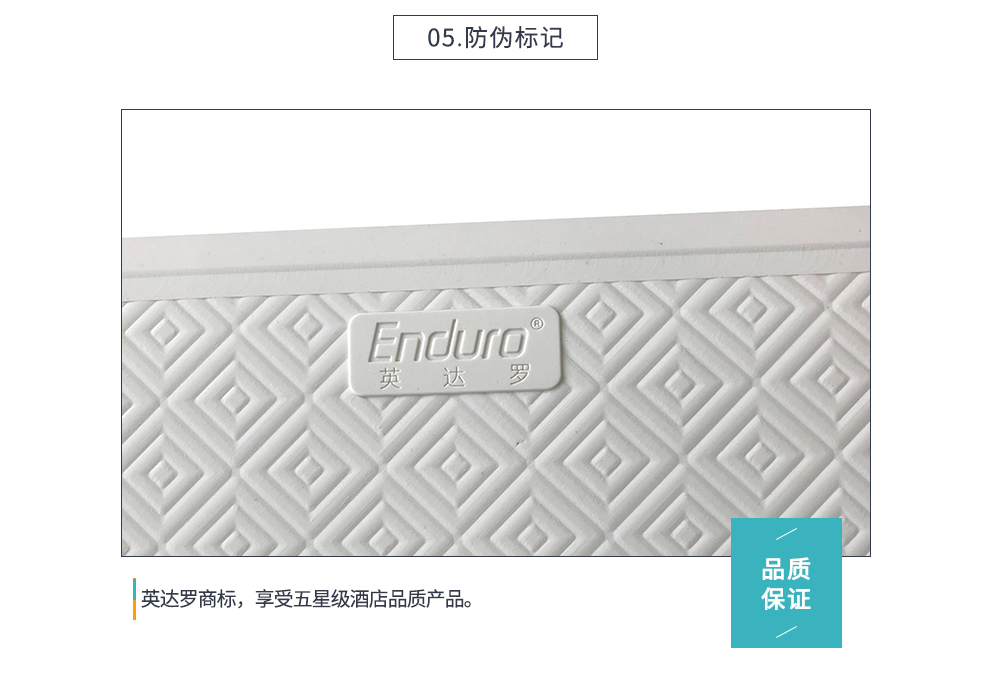
Task: Click the diamond pattern left of logo plate
Action: 234,398
